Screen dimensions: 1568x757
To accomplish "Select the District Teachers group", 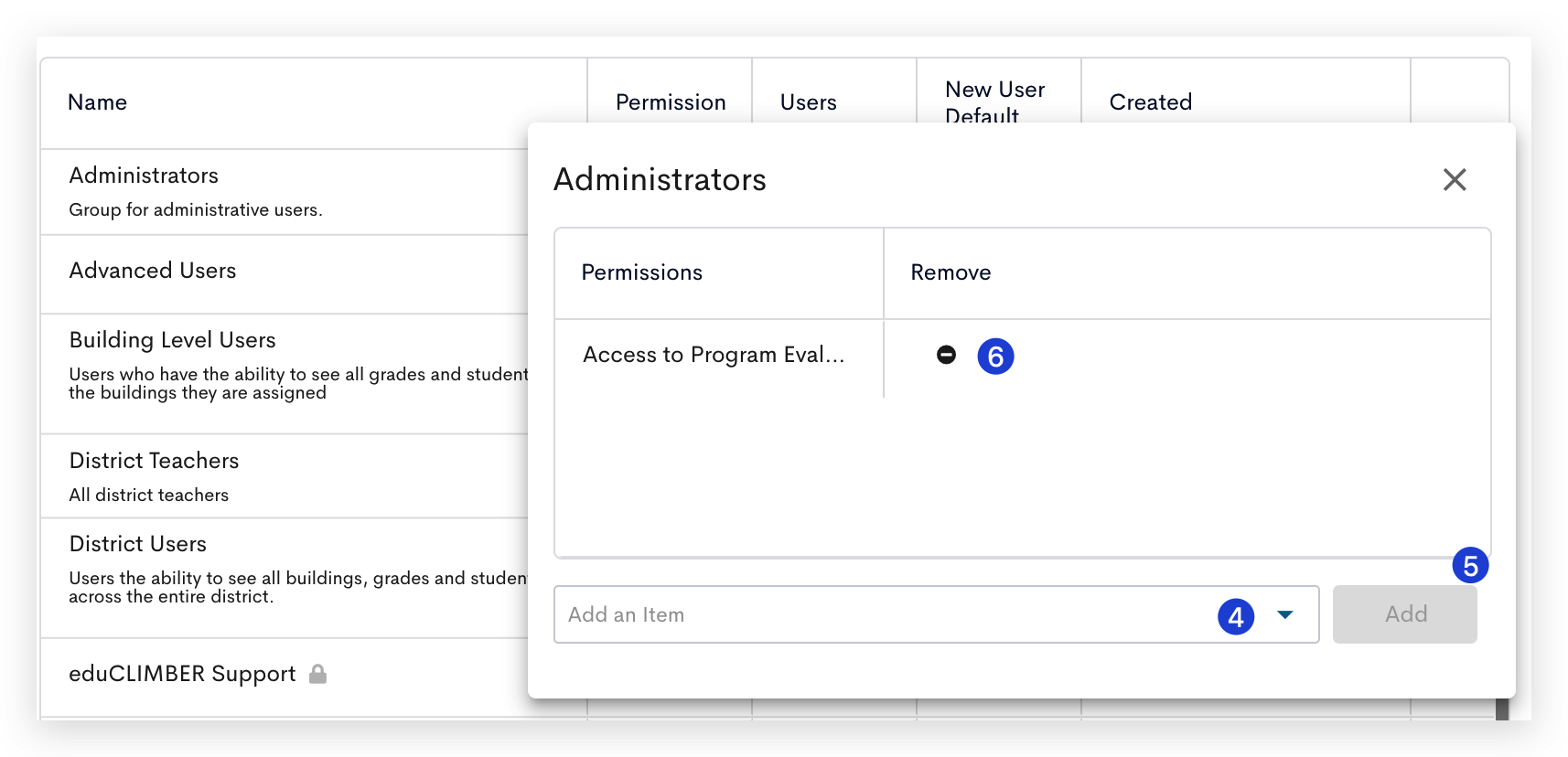I will (285, 476).
